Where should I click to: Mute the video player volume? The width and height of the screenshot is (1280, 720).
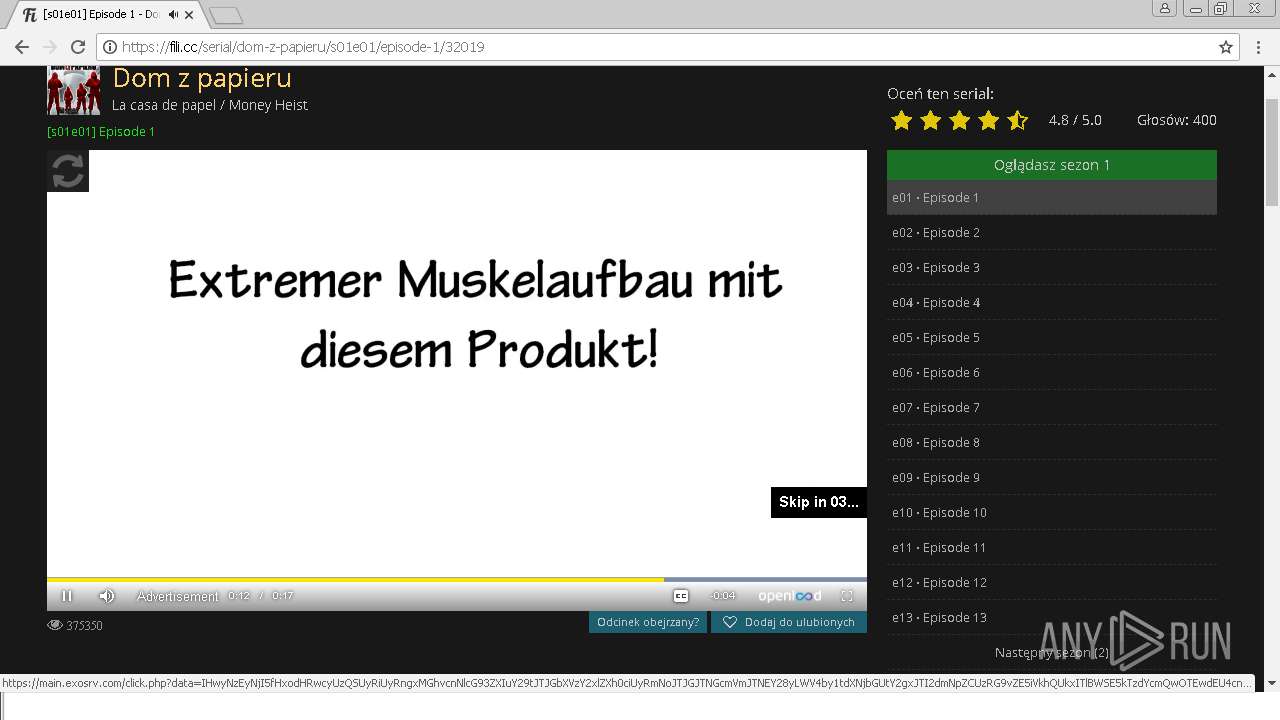point(106,596)
